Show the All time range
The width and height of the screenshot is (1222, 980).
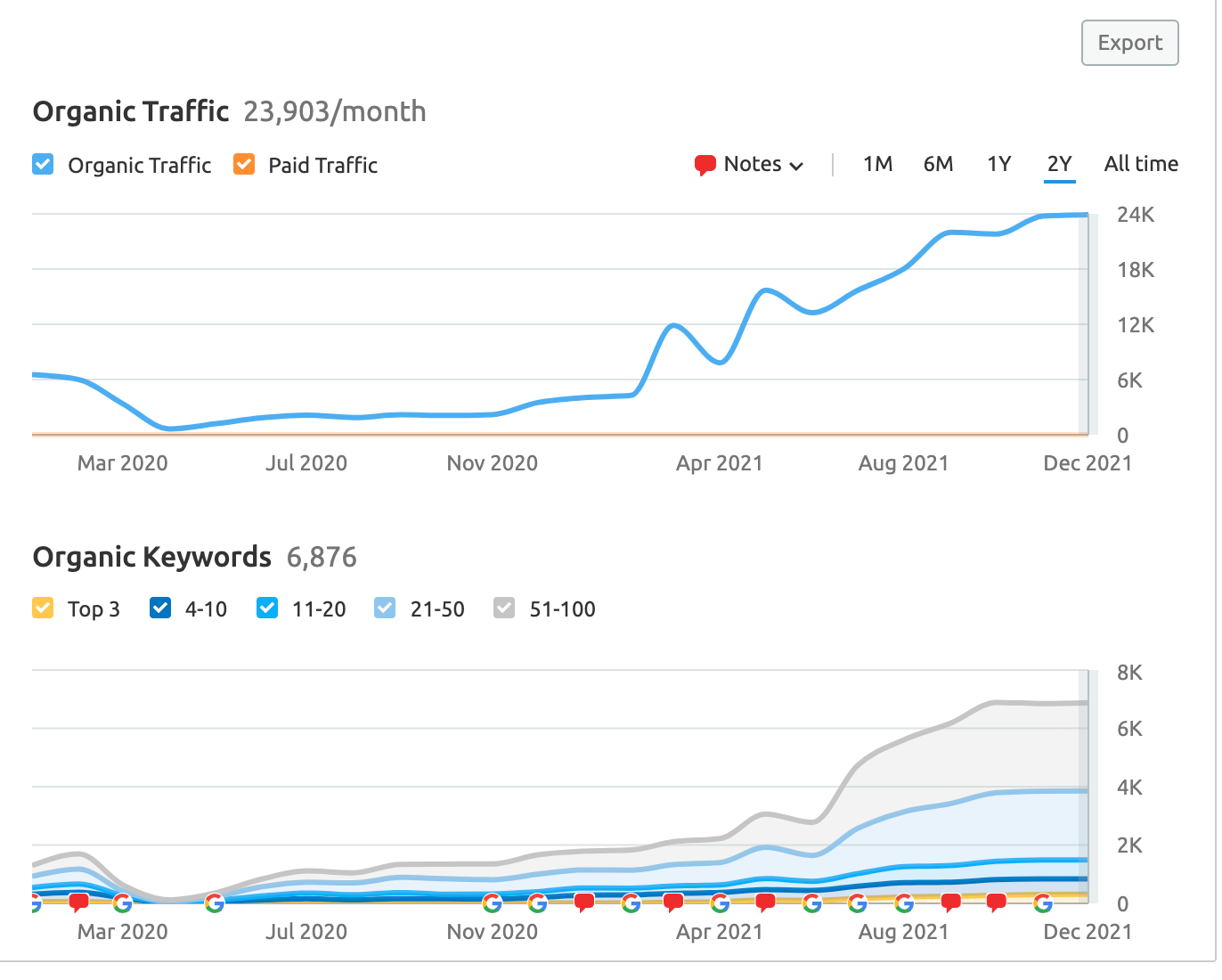tap(1141, 164)
